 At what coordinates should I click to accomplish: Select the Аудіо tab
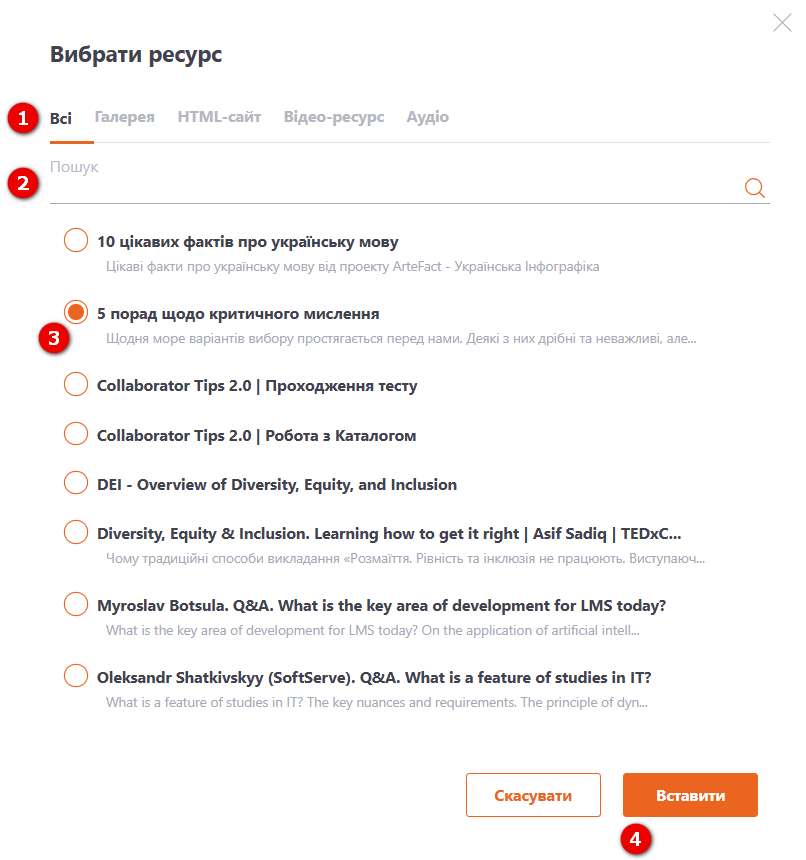428,117
